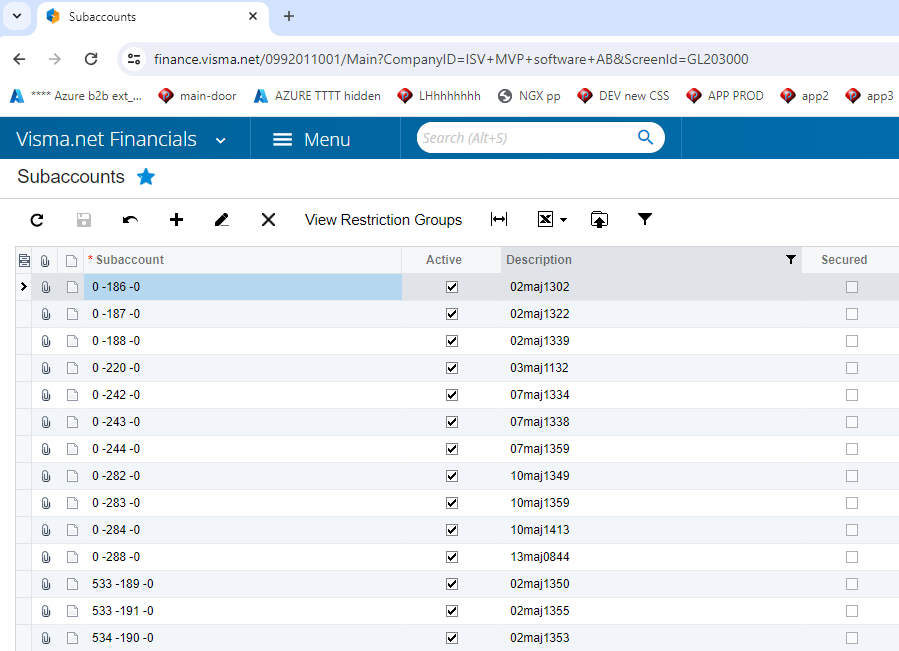This screenshot has width=899, height=651.
Task: Click View Restriction Groups
Action: point(384,220)
